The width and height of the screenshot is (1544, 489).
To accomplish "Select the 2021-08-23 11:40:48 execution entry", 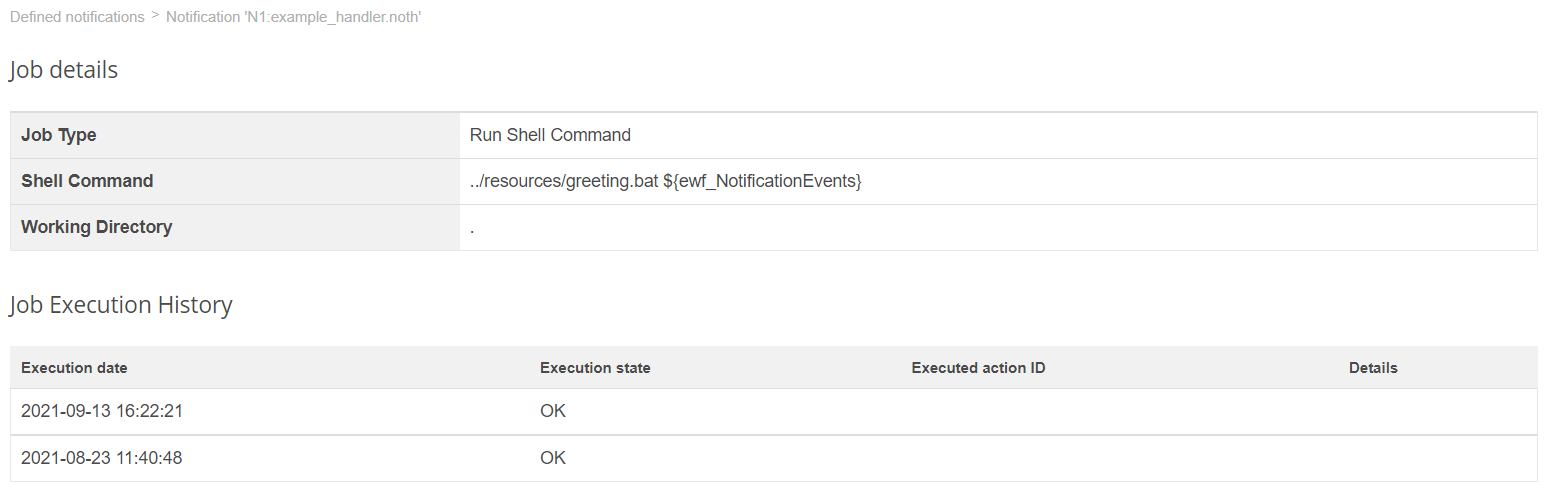I will [101, 458].
